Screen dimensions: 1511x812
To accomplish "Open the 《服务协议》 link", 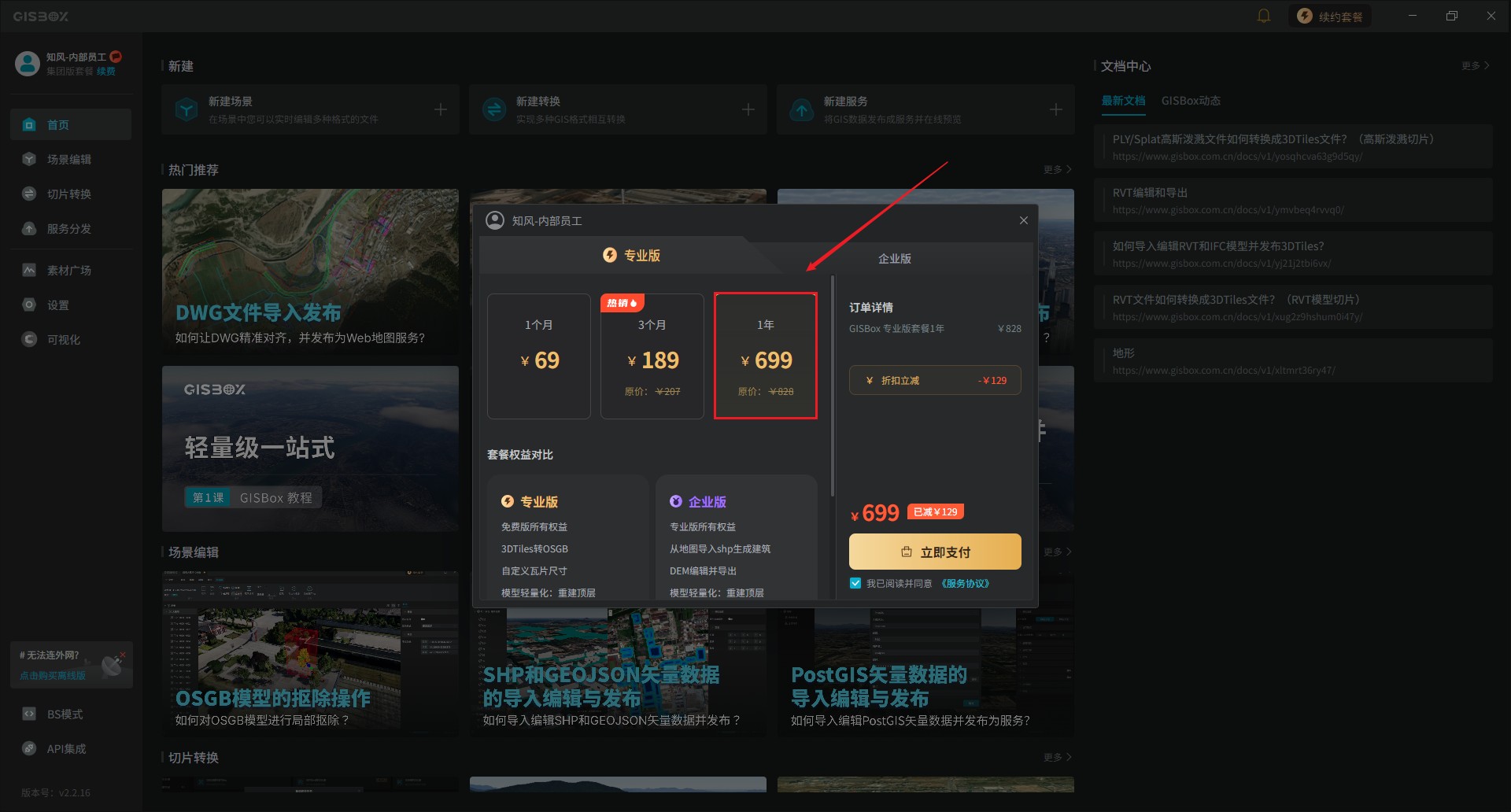I will 965,584.
